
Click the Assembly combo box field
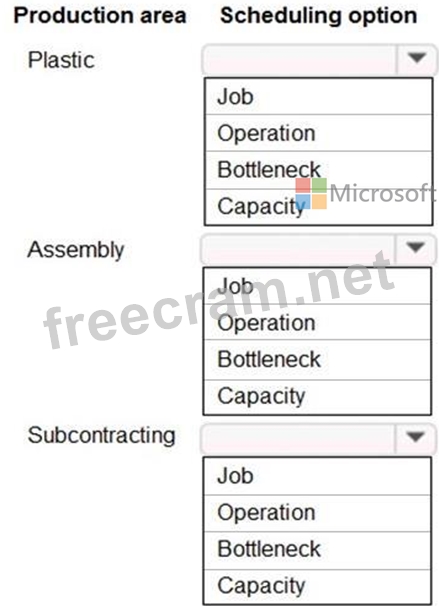[x=299, y=249]
